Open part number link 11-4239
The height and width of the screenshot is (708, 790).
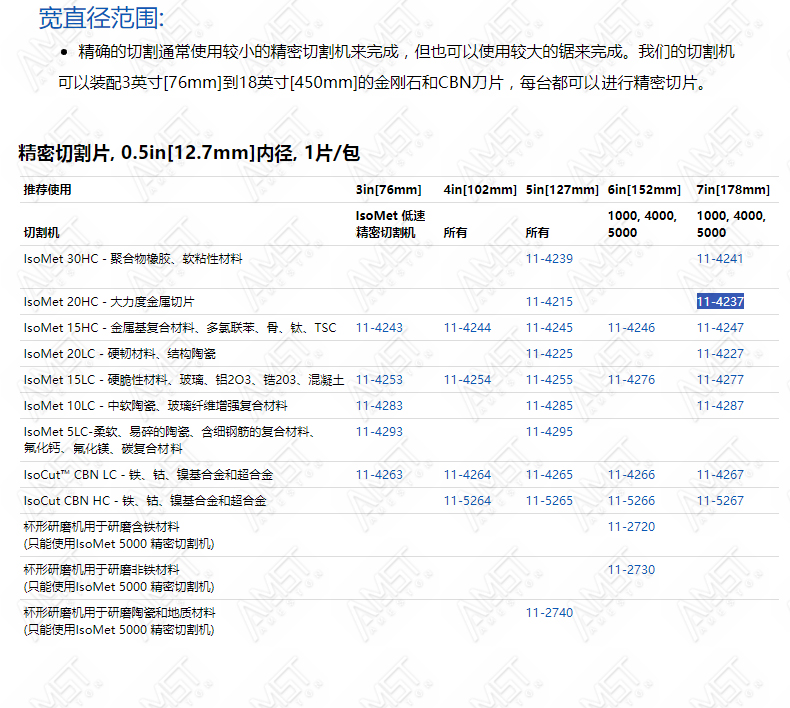[549, 259]
